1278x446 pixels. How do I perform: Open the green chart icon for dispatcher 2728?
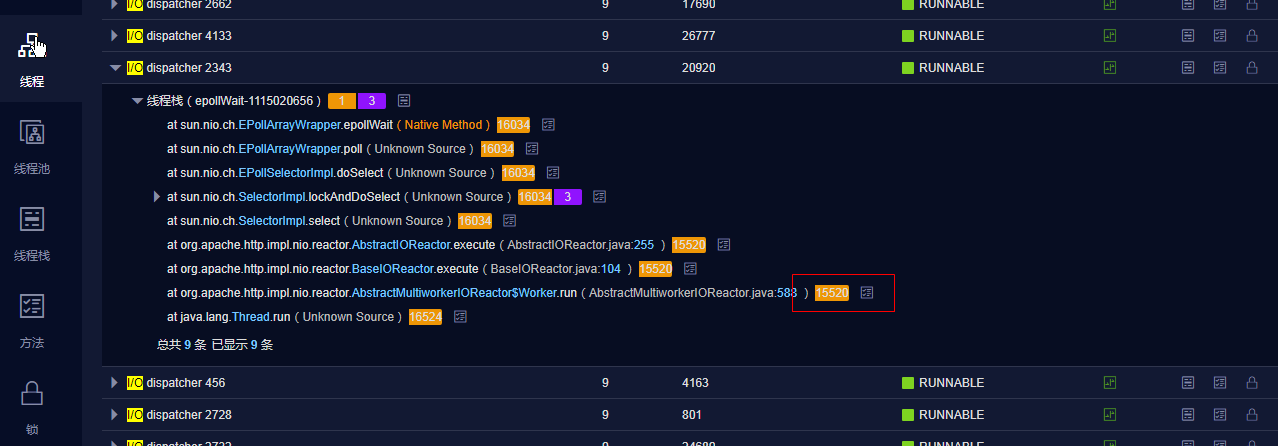coord(1109,415)
